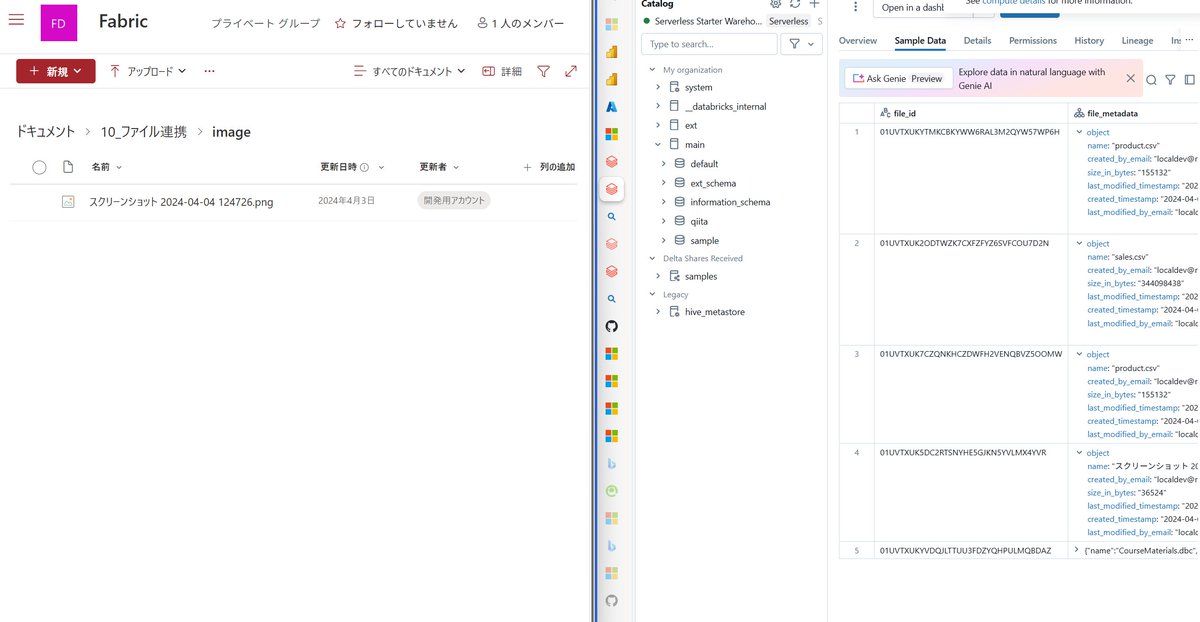Click the red 新規 button
The height and width of the screenshot is (622, 1200).
[56, 71]
